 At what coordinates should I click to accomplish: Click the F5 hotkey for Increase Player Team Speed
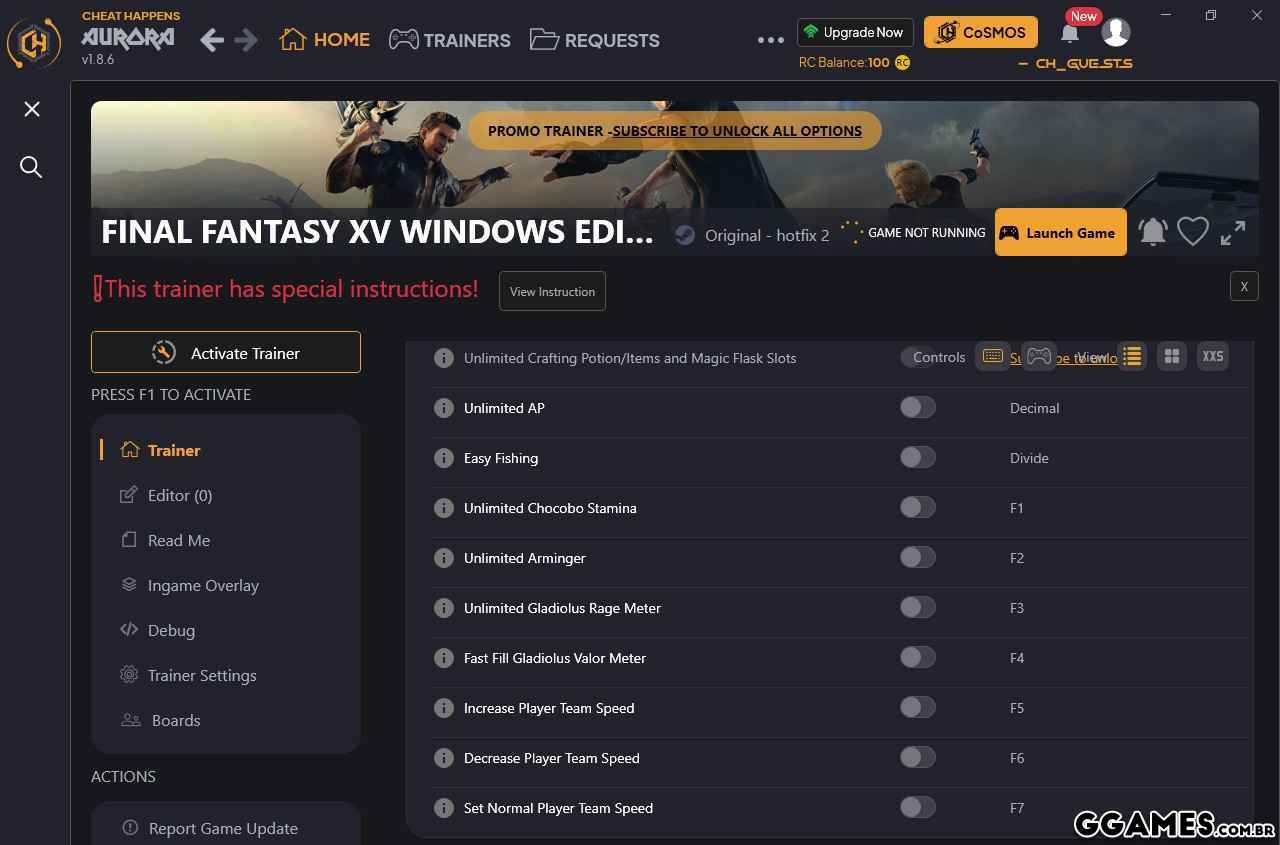1017,708
